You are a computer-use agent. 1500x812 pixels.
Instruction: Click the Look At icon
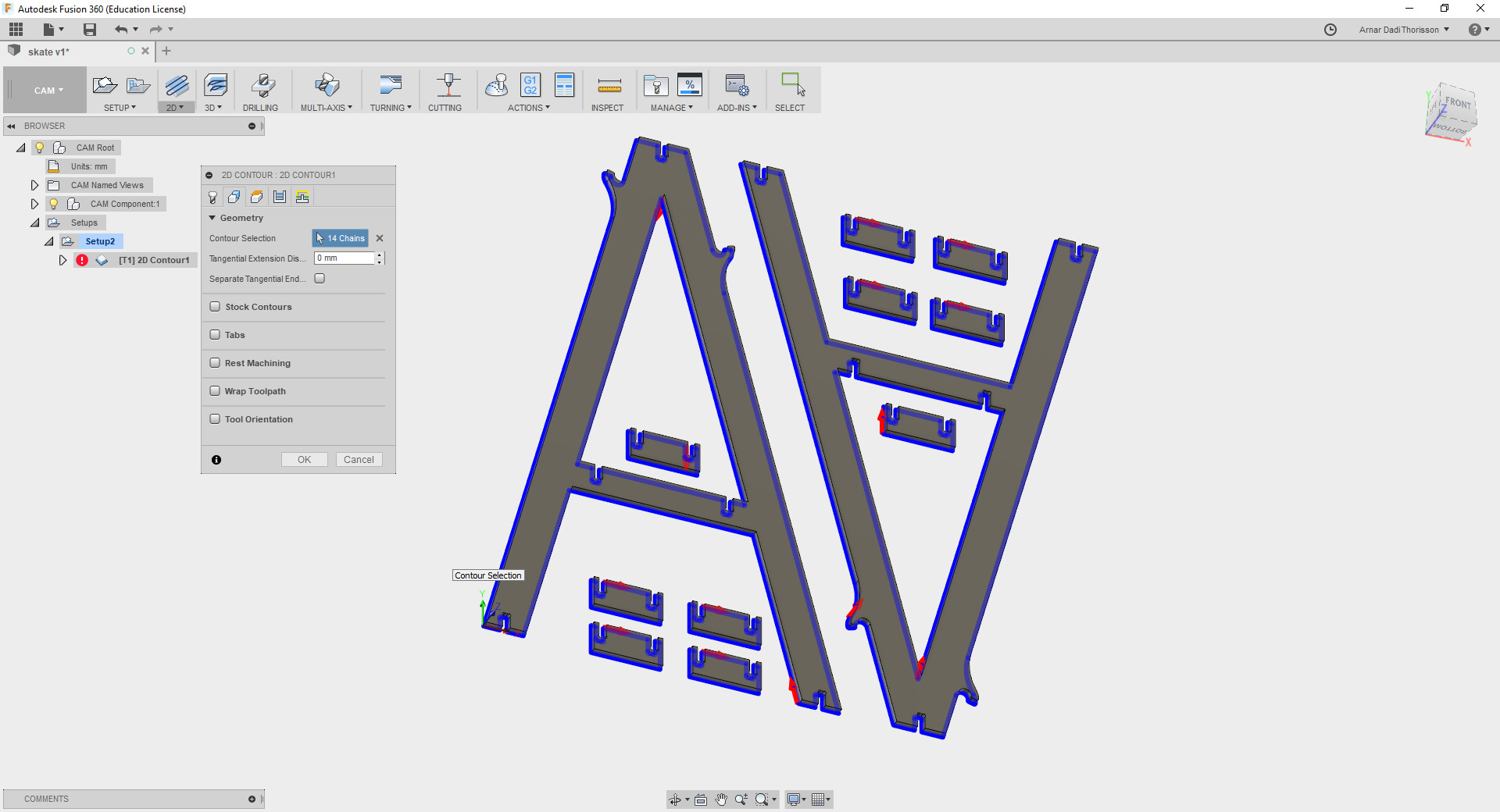(701, 800)
